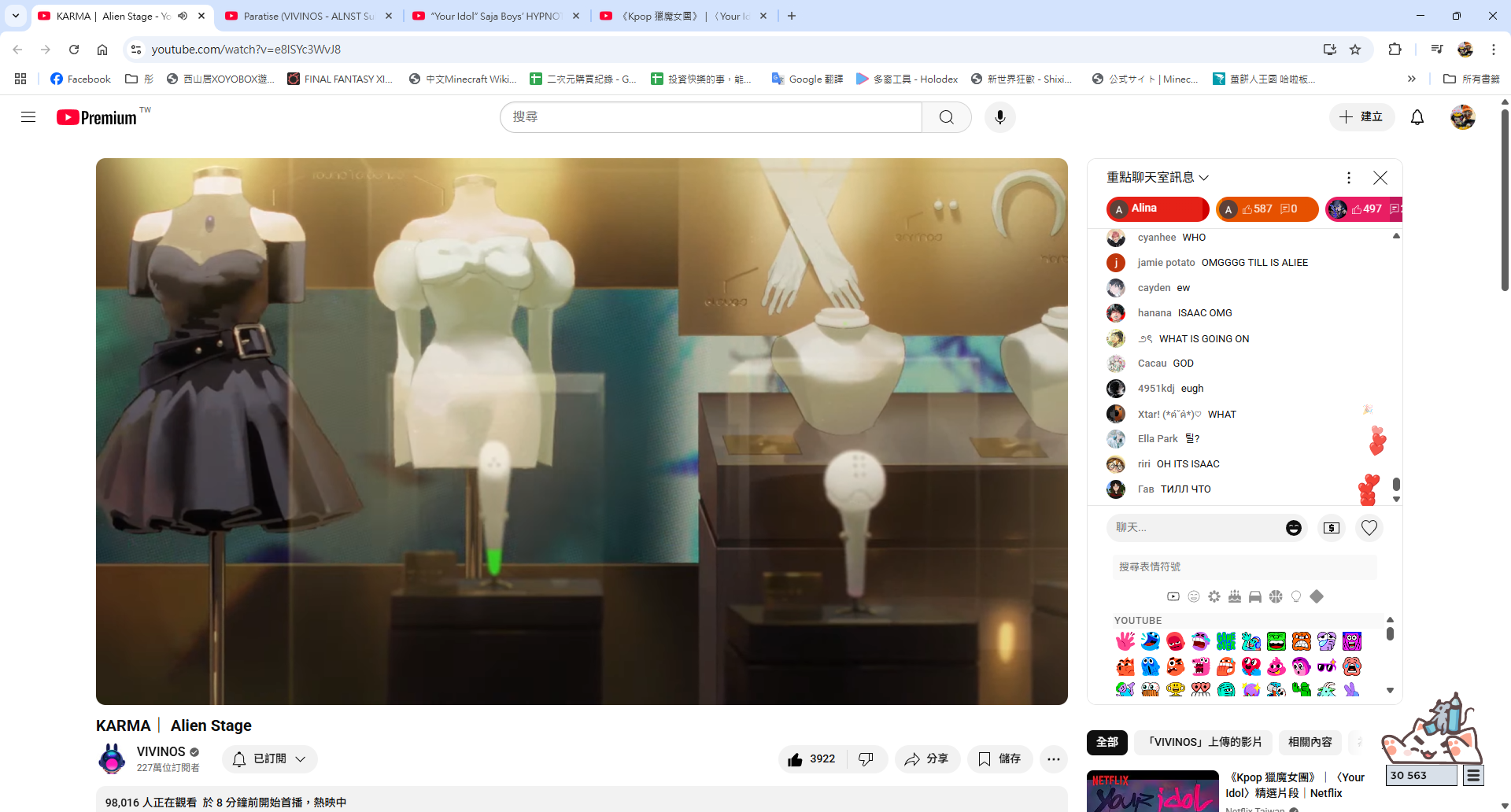
Task: Insert the pink poop emoji
Action: tap(1276, 666)
